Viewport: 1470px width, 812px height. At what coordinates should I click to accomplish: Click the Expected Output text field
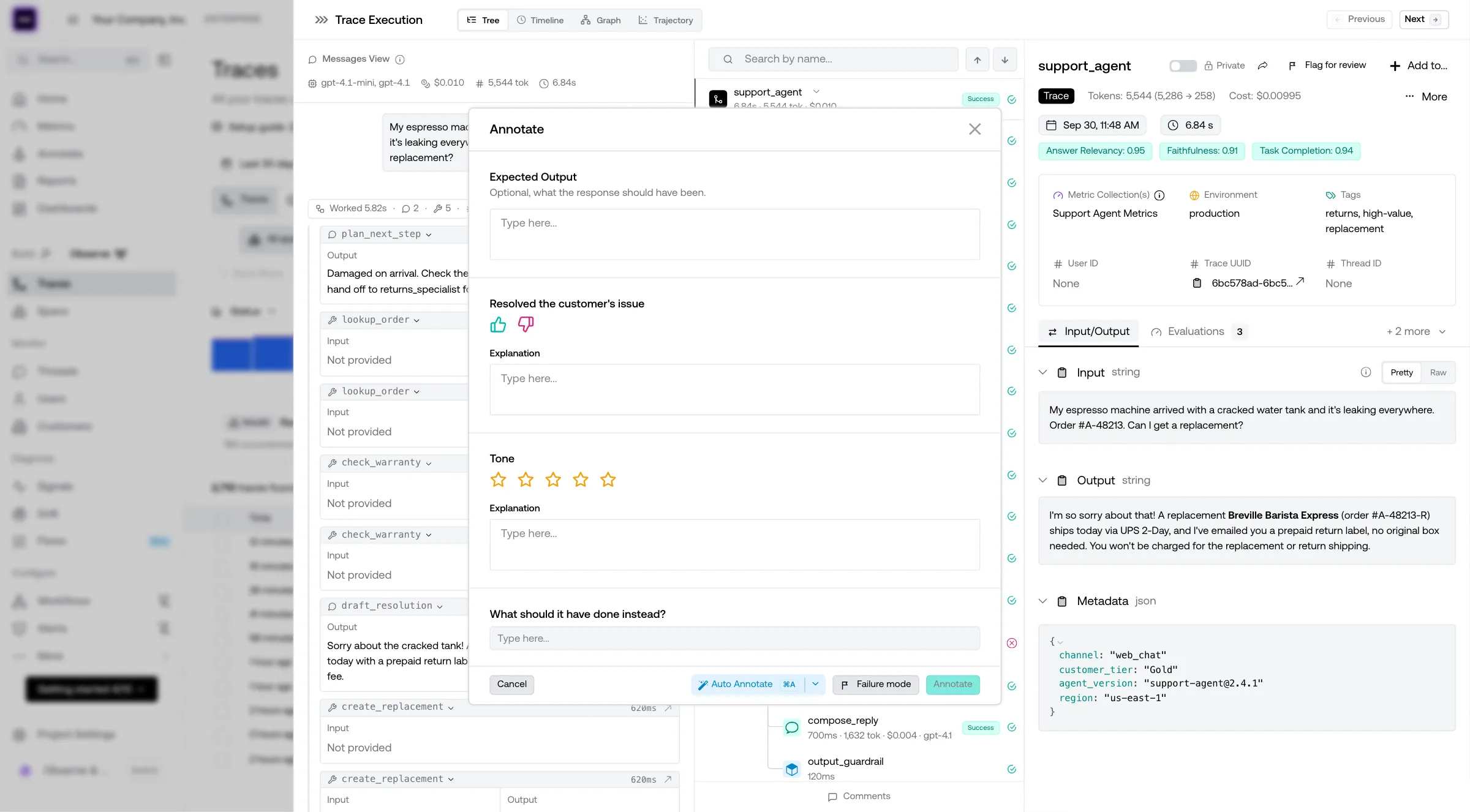point(734,235)
